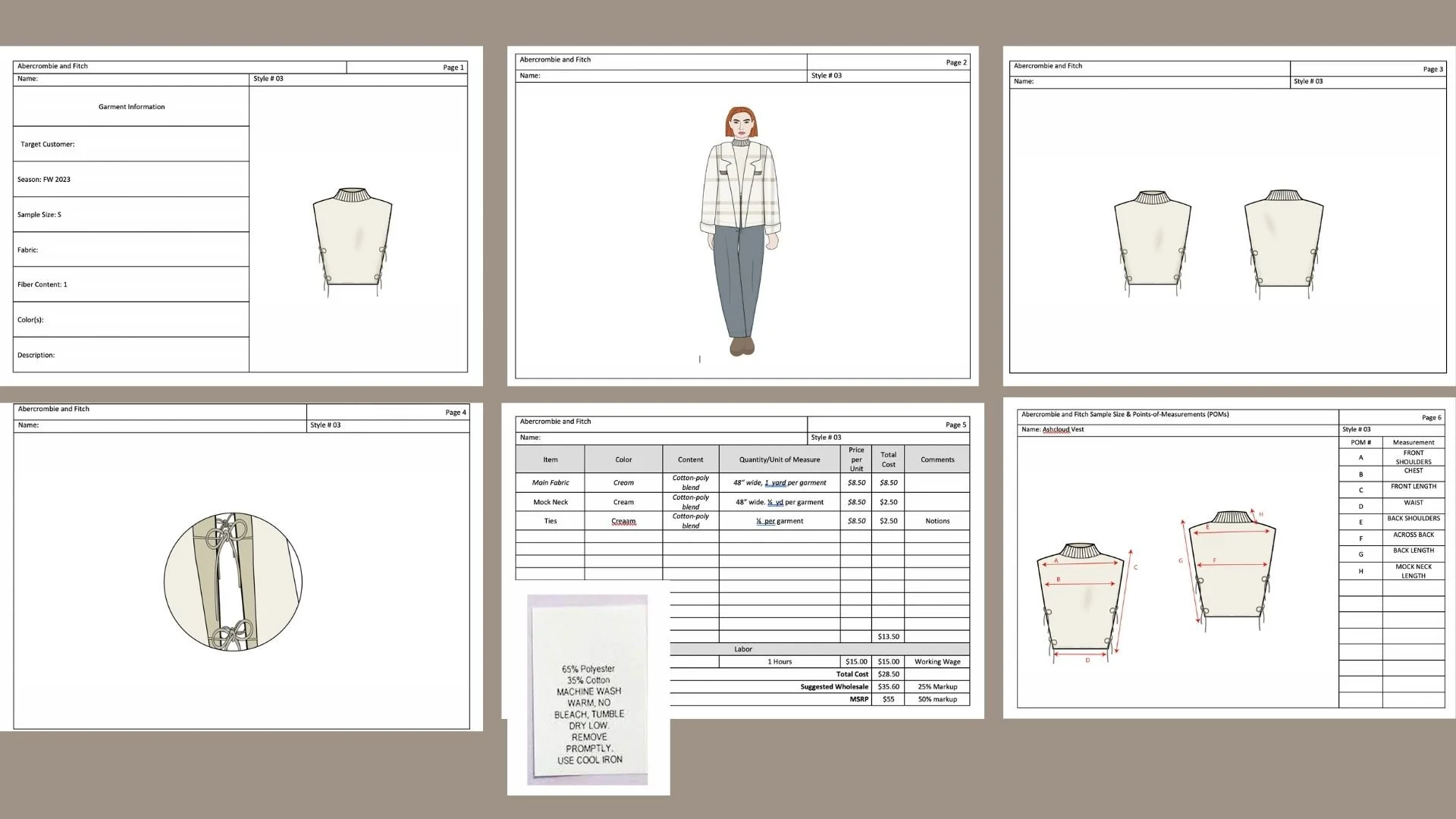The image size is (1456, 819).
Task: Click the MOCK NECK LENGTH measurement cell
Action: (1413, 571)
